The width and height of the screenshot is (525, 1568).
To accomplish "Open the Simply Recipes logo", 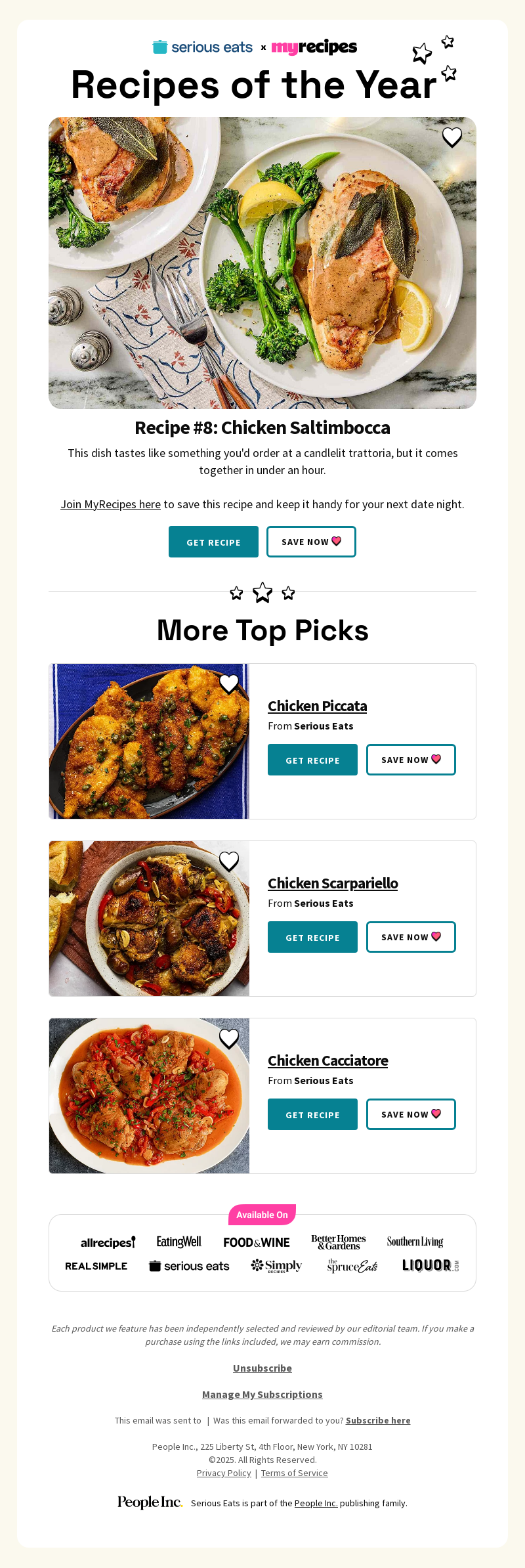I will [276, 1265].
